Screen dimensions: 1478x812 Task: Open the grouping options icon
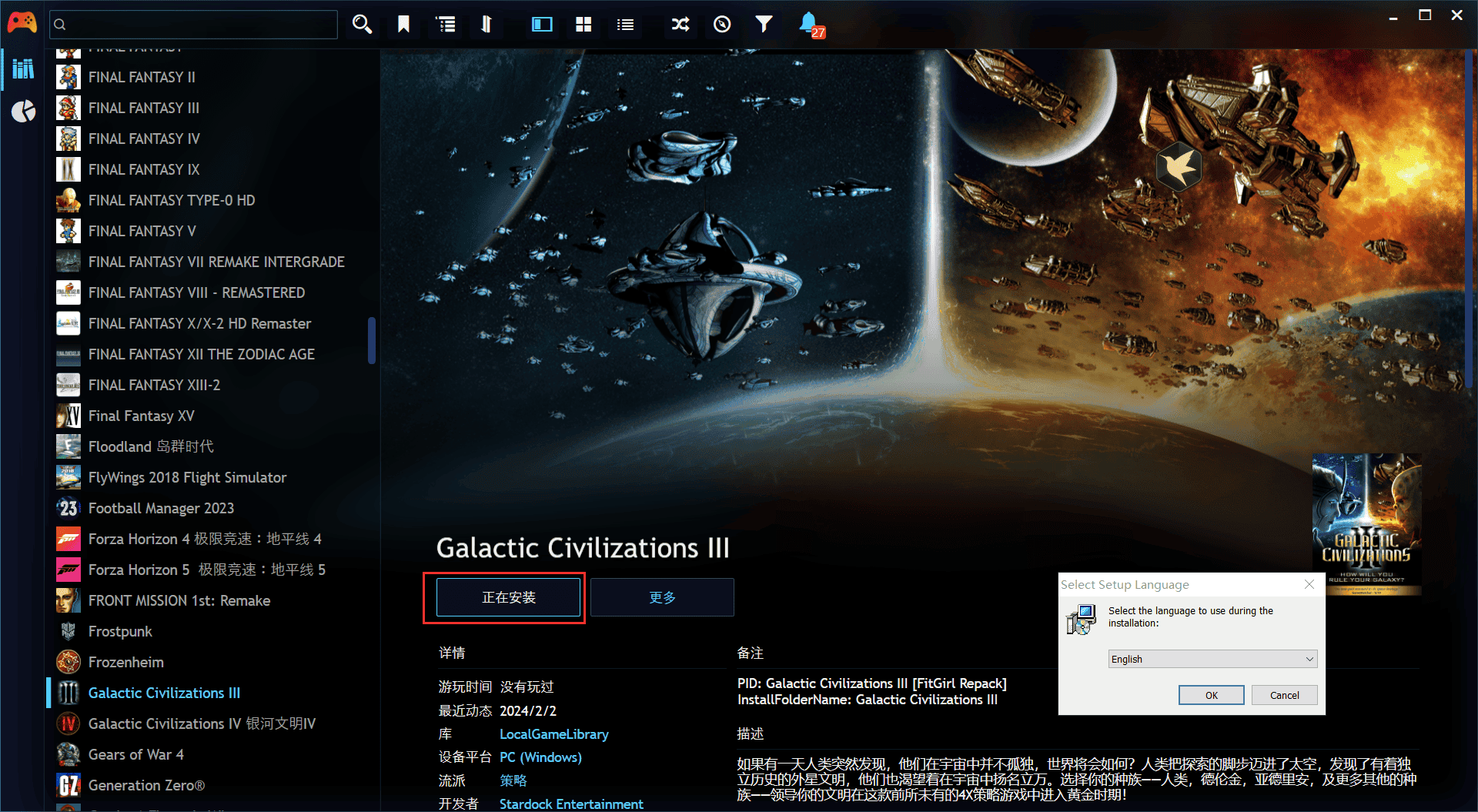pyautogui.click(x=446, y=25)
